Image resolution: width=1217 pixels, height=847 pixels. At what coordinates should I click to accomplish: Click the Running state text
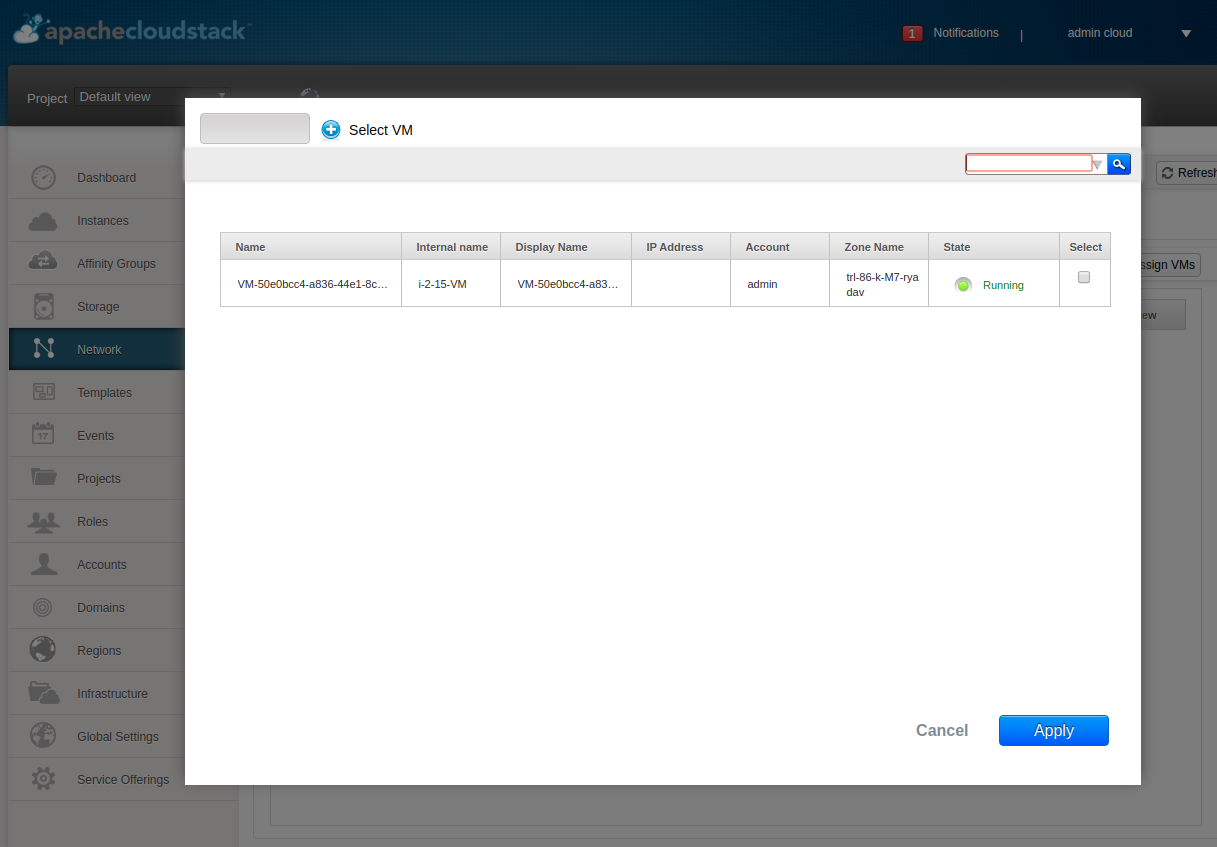click(x=1003, y=285)
